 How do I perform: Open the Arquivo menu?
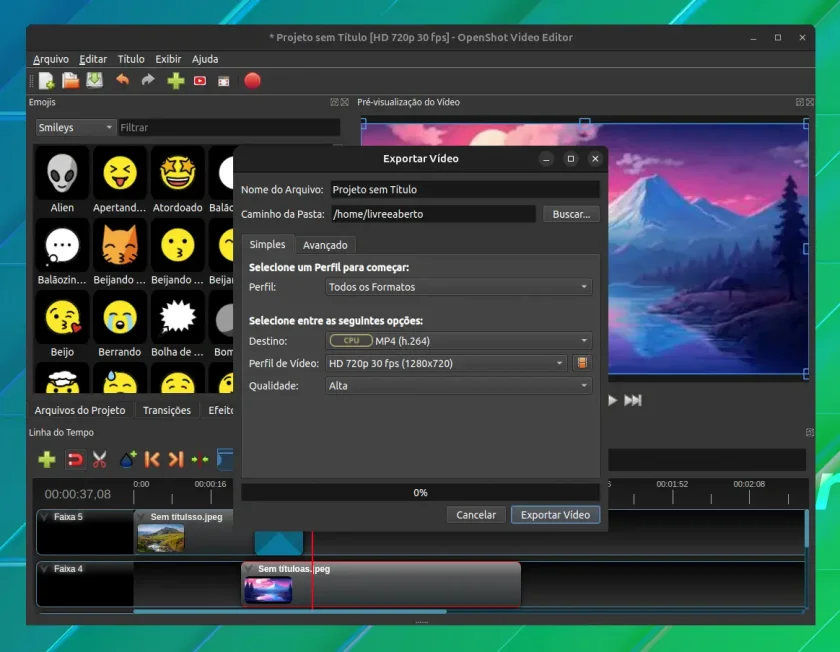click(x=51, y=59)
